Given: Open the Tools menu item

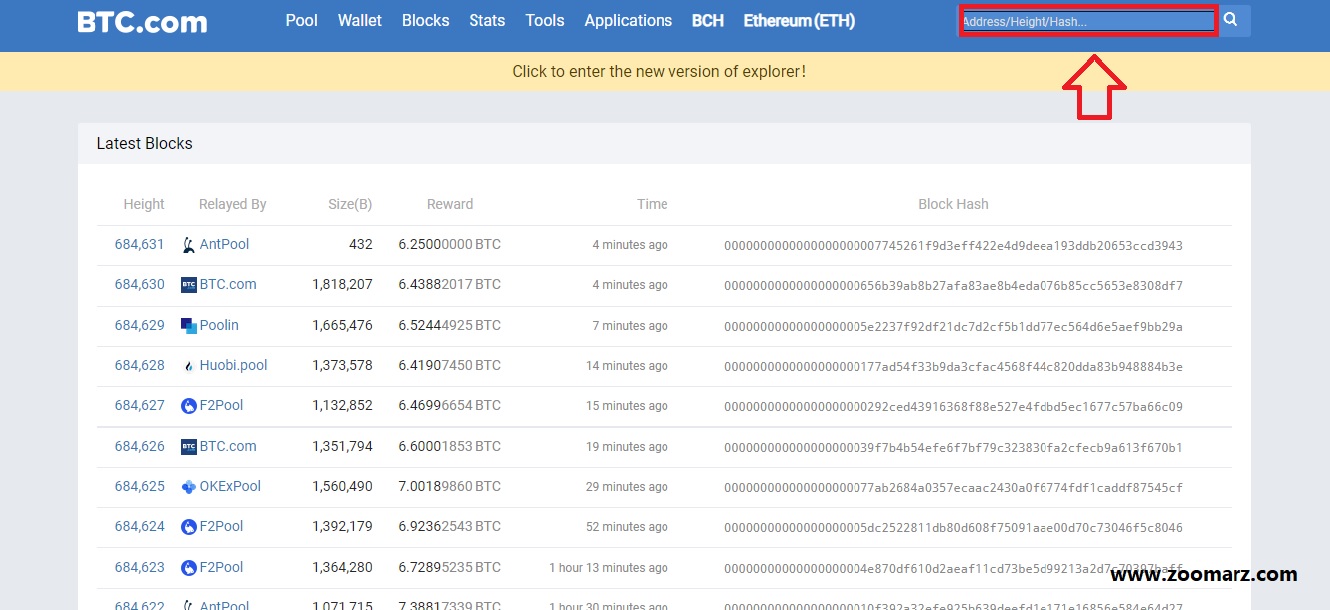Looking at the screenshot, I should coord(545,20).
